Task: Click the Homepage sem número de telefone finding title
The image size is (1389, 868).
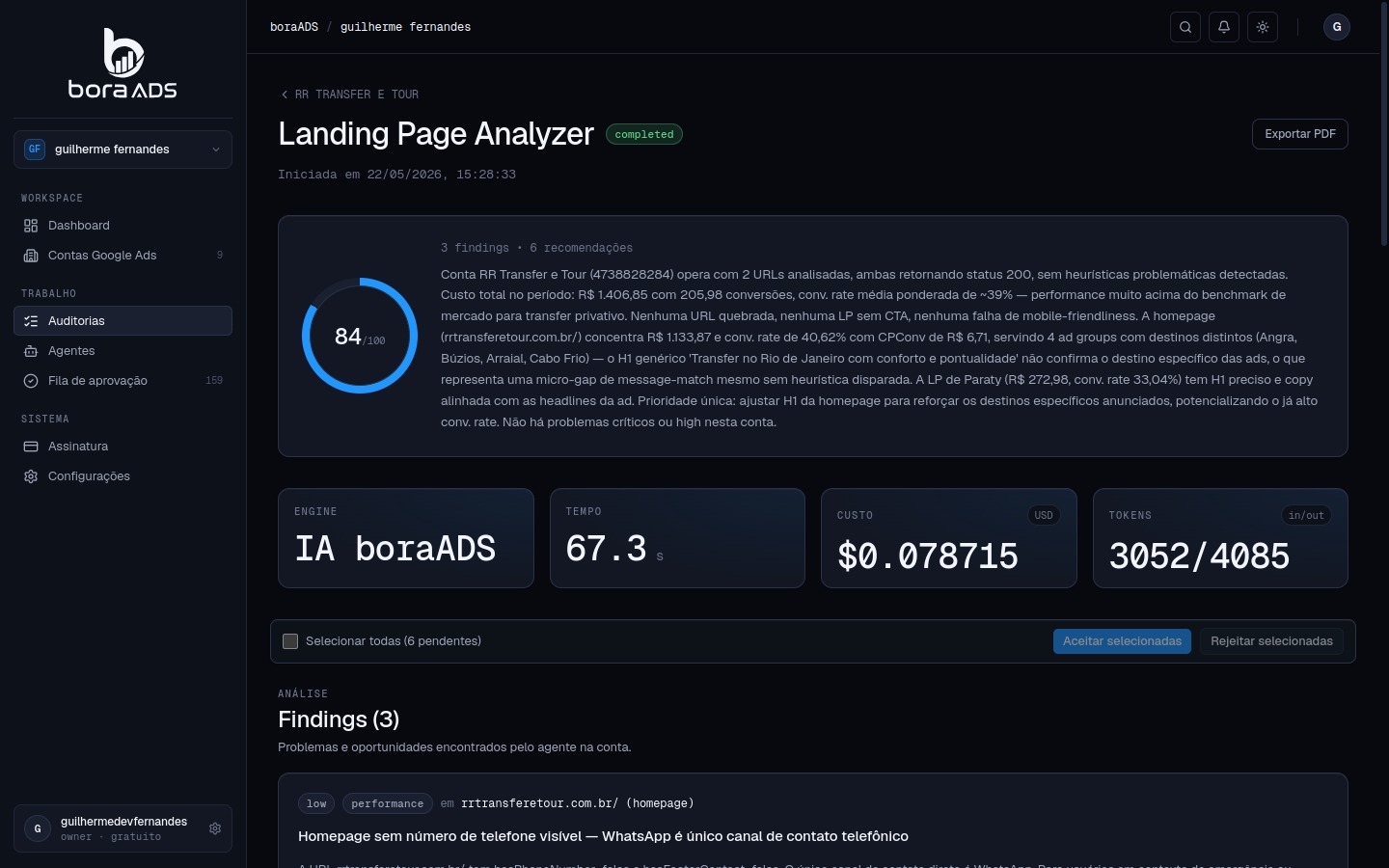Action: (x=603, y=836)
